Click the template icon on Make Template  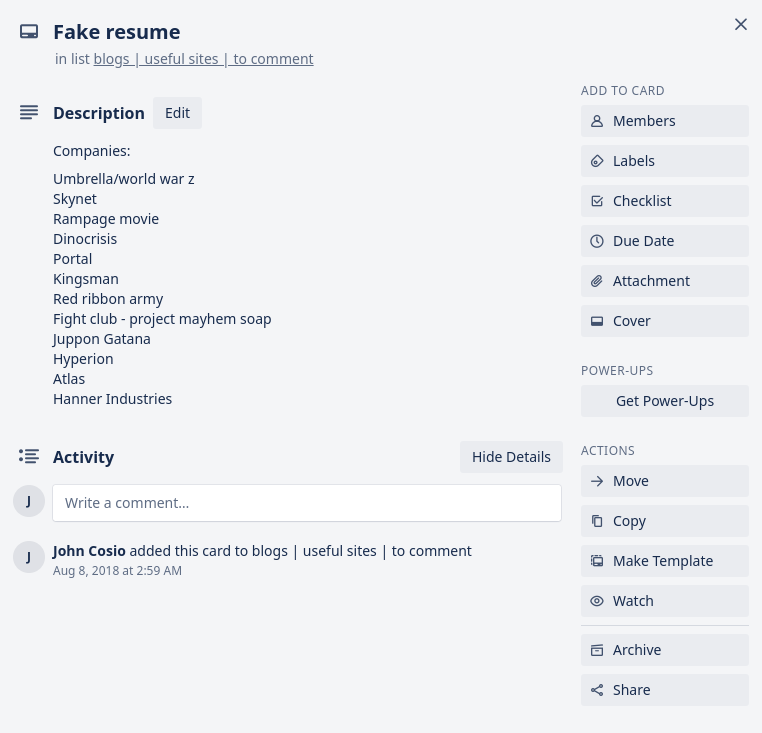click(x=597, y=561)
